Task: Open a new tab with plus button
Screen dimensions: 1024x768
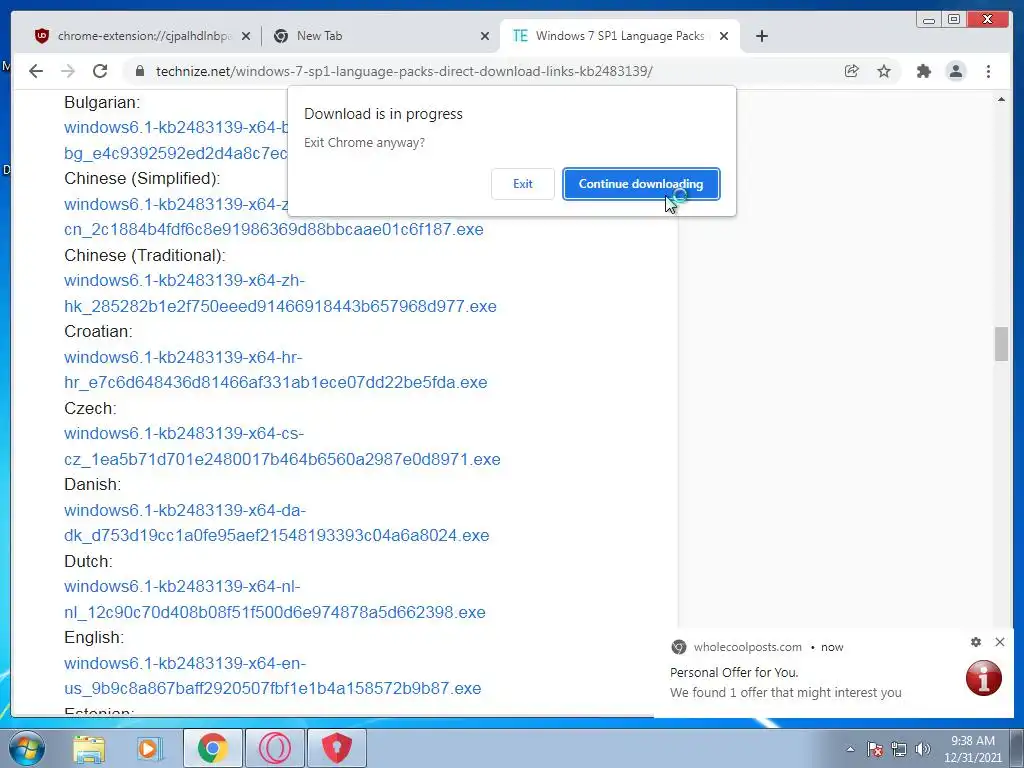Action: (x=761, y=36)
